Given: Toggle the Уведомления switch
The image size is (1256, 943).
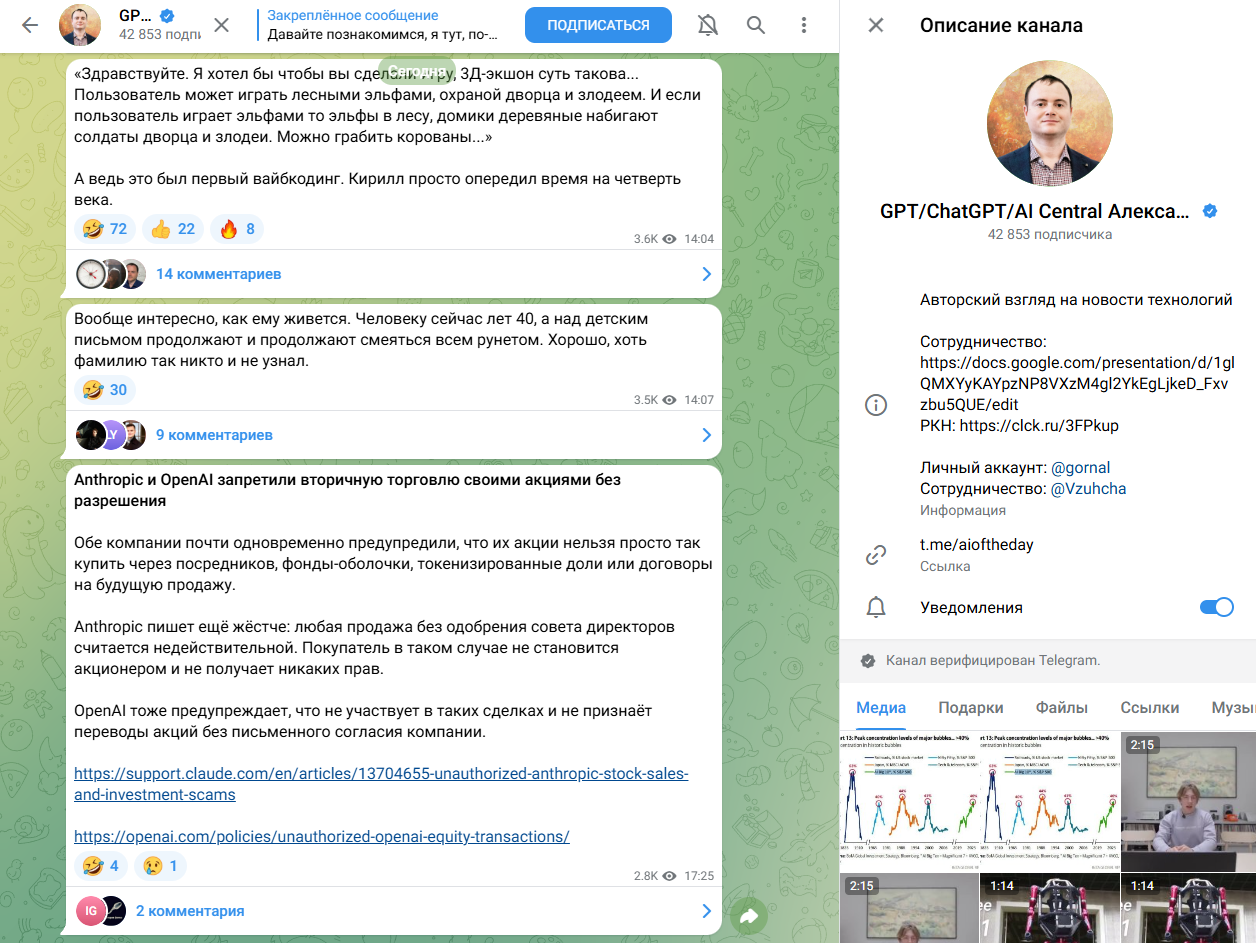Looking at the screenshot, I should [x=1216, y=607].
